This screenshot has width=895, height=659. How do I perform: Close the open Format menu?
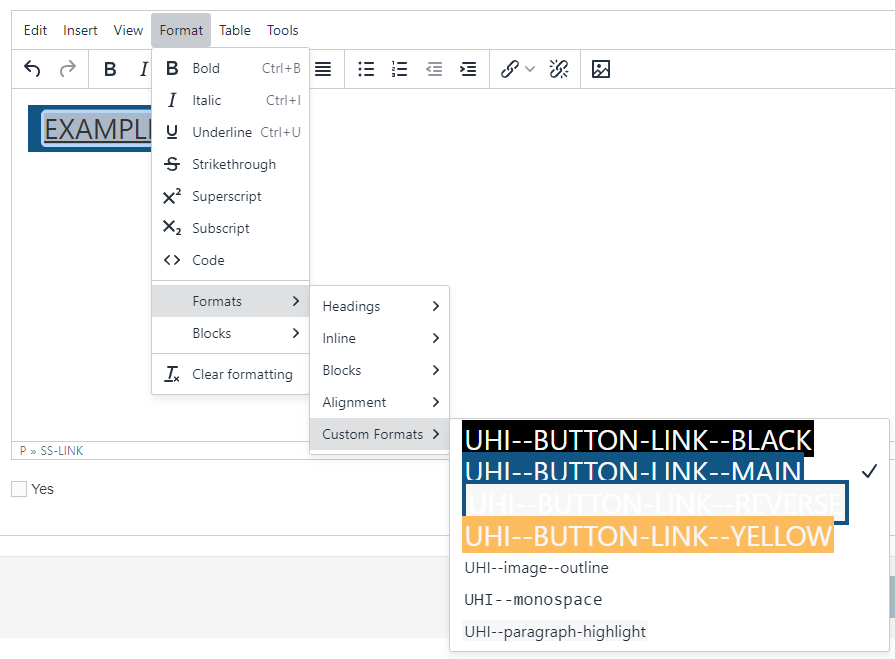181,30
